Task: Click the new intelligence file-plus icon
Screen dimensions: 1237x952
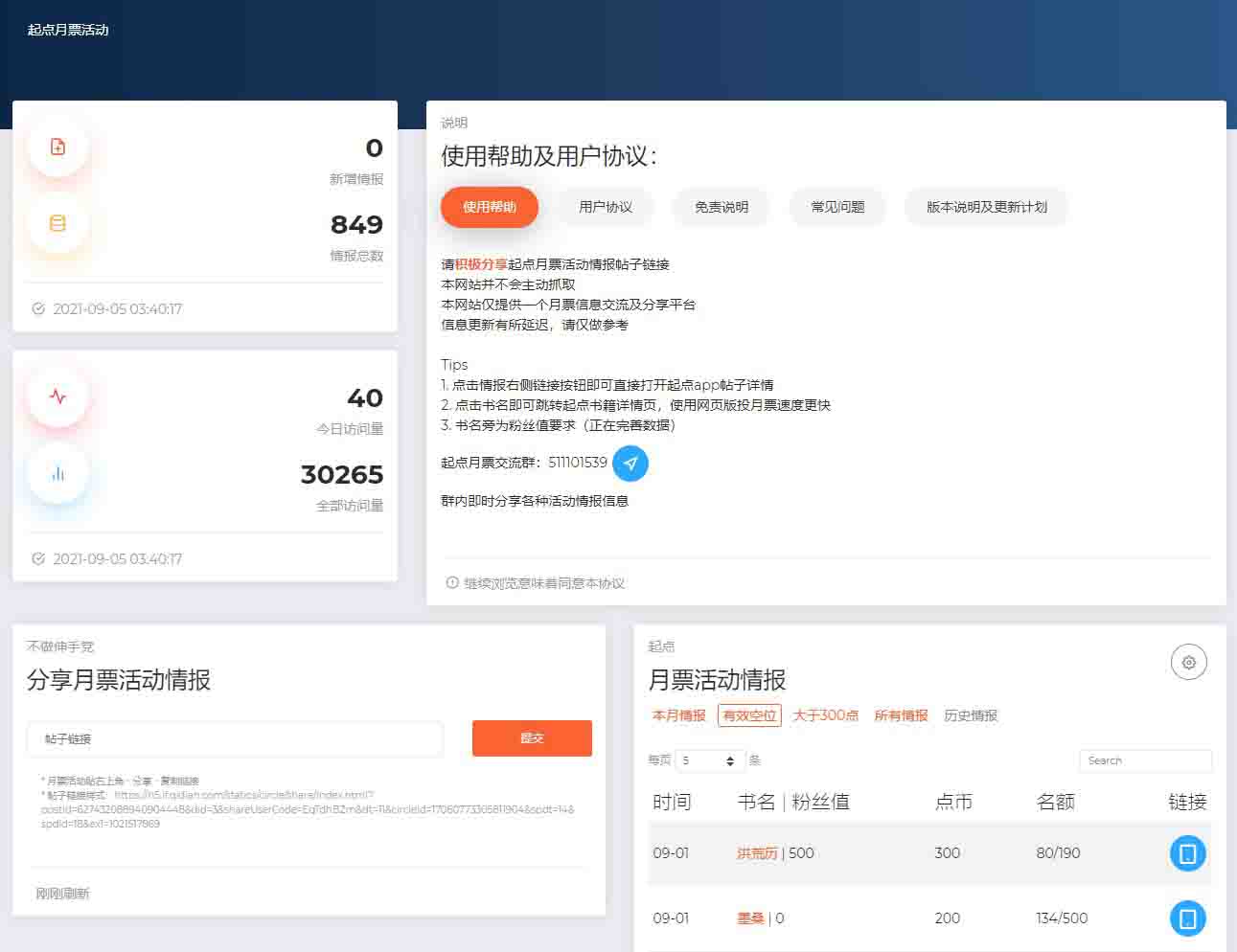Action: point(58,147)
